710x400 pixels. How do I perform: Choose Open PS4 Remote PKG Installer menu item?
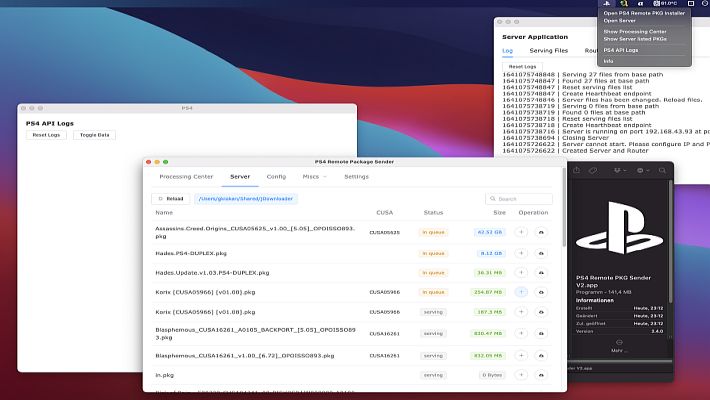coord(644,13)
